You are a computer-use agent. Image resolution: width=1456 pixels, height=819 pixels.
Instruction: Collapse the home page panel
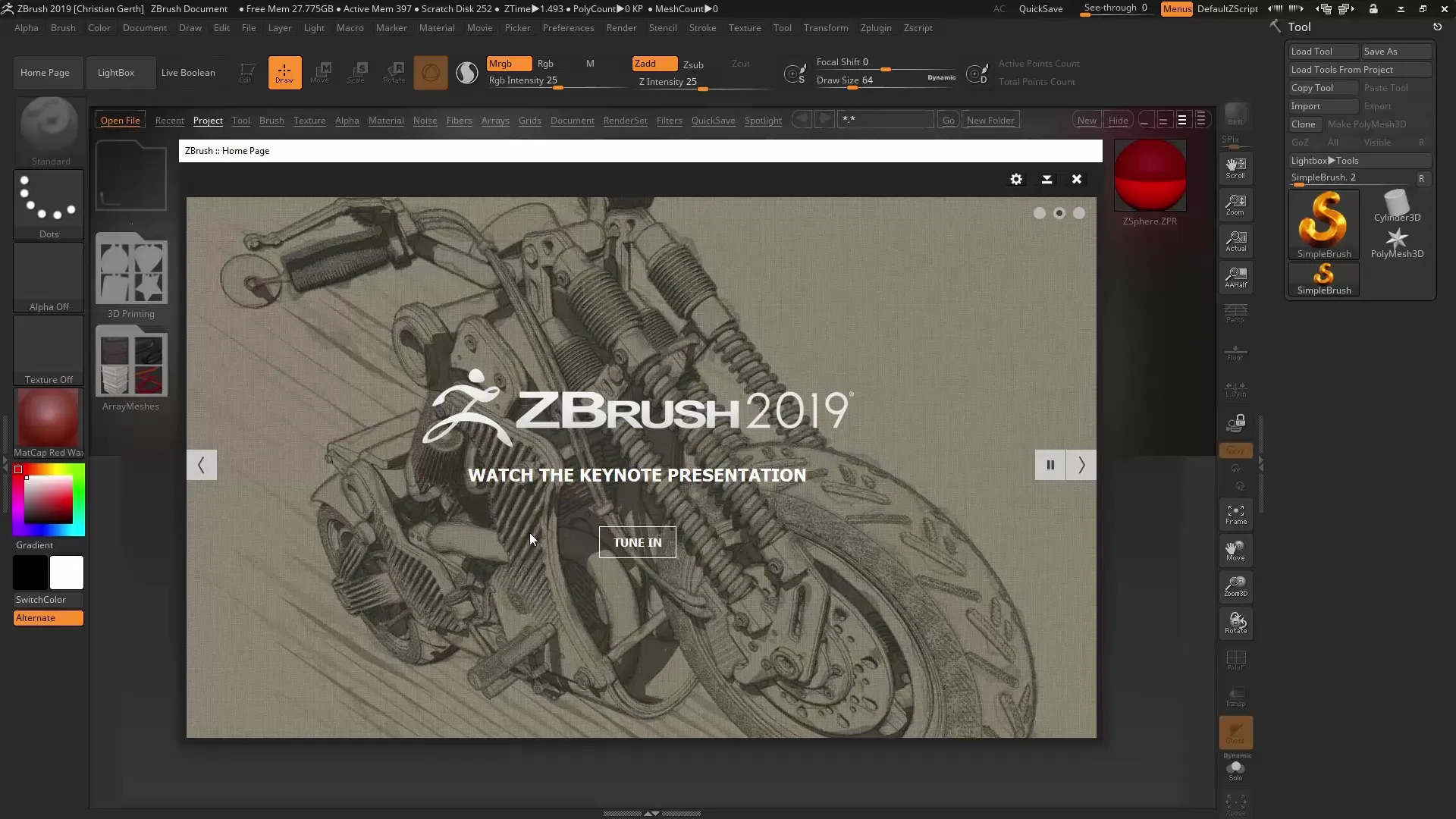pos(1046,179)
